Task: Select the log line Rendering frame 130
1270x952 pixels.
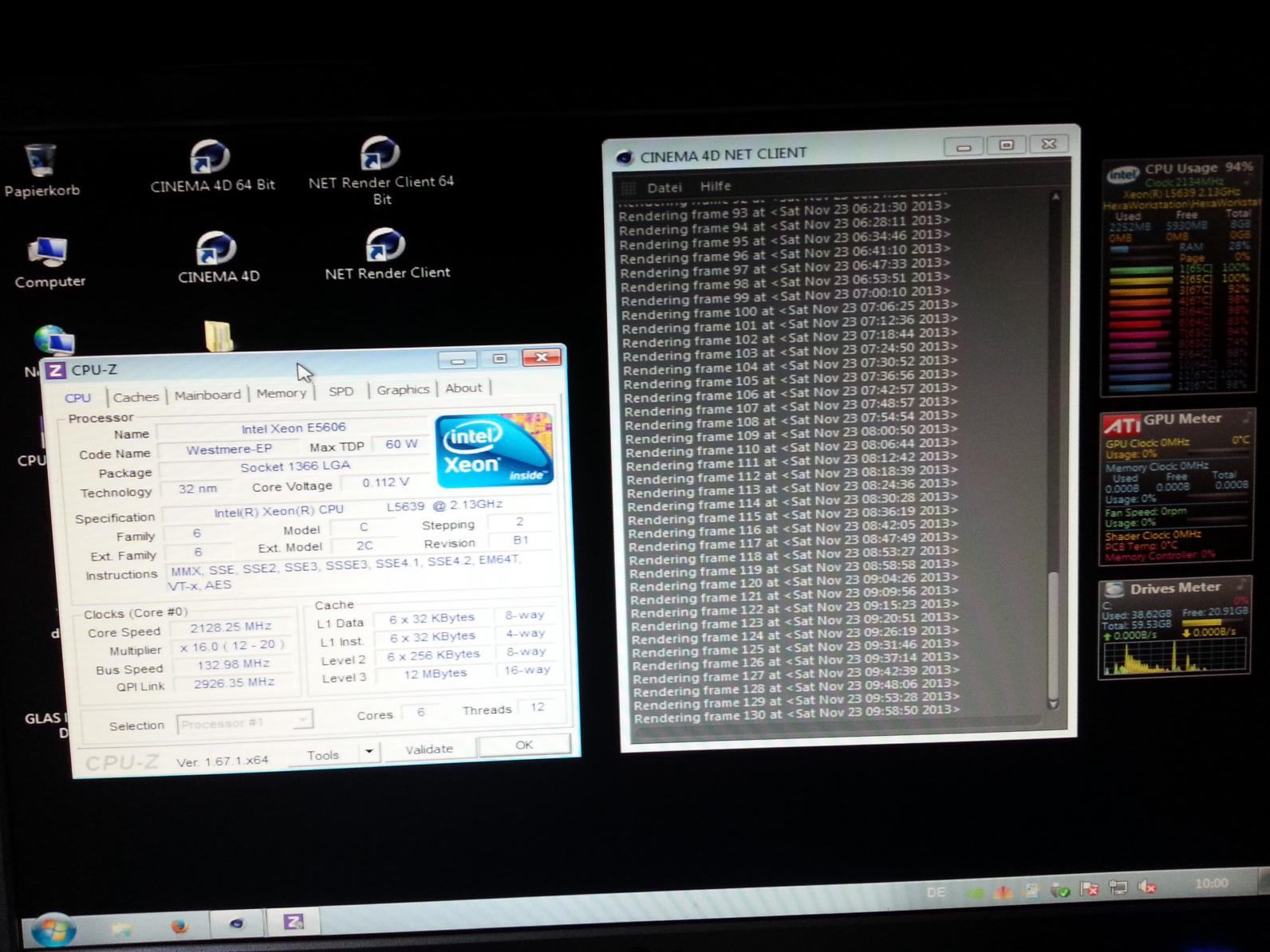Action: 796,714
